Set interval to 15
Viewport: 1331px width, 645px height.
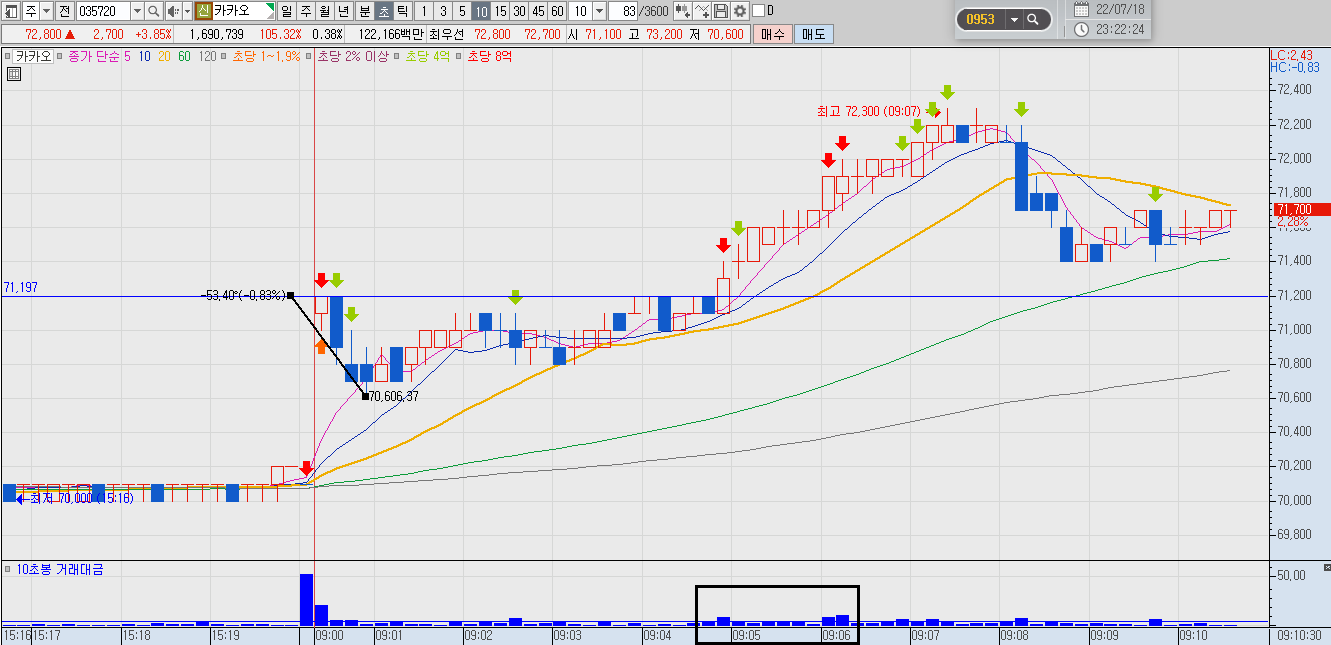(x=500, y=11)
